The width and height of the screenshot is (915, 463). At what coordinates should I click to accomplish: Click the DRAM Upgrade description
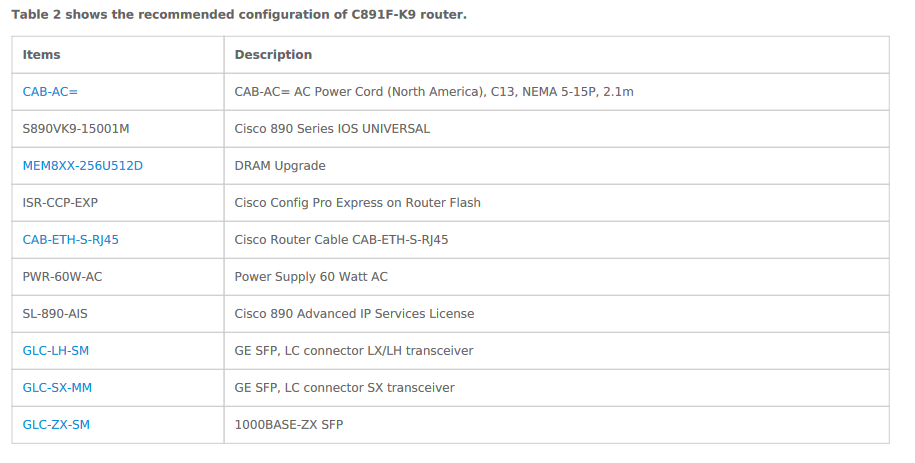280,166
